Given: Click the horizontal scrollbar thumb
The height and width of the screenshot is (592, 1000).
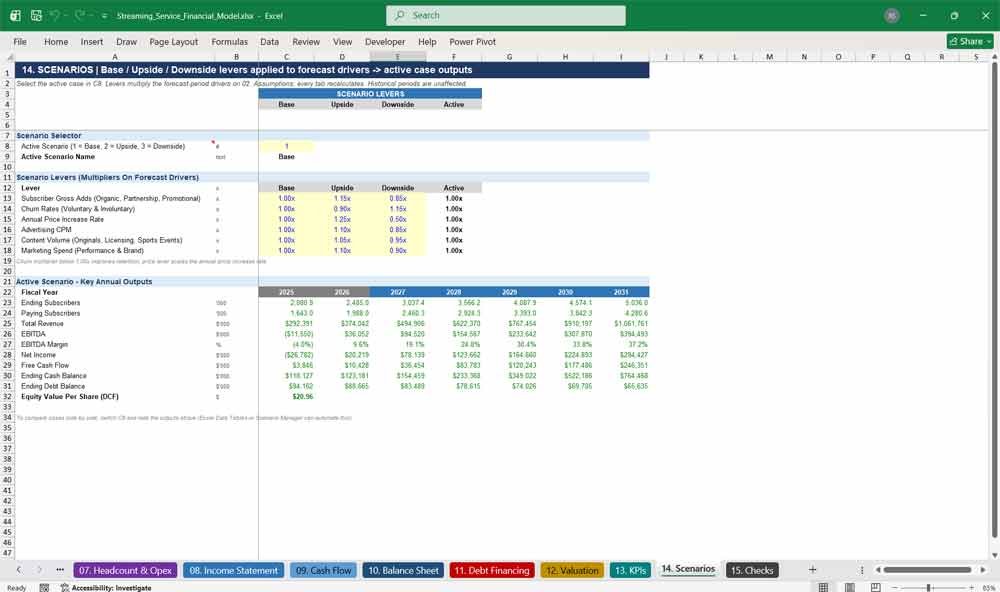Looking at the screenshot, I should pyautogui.click(x=927, y=570).
